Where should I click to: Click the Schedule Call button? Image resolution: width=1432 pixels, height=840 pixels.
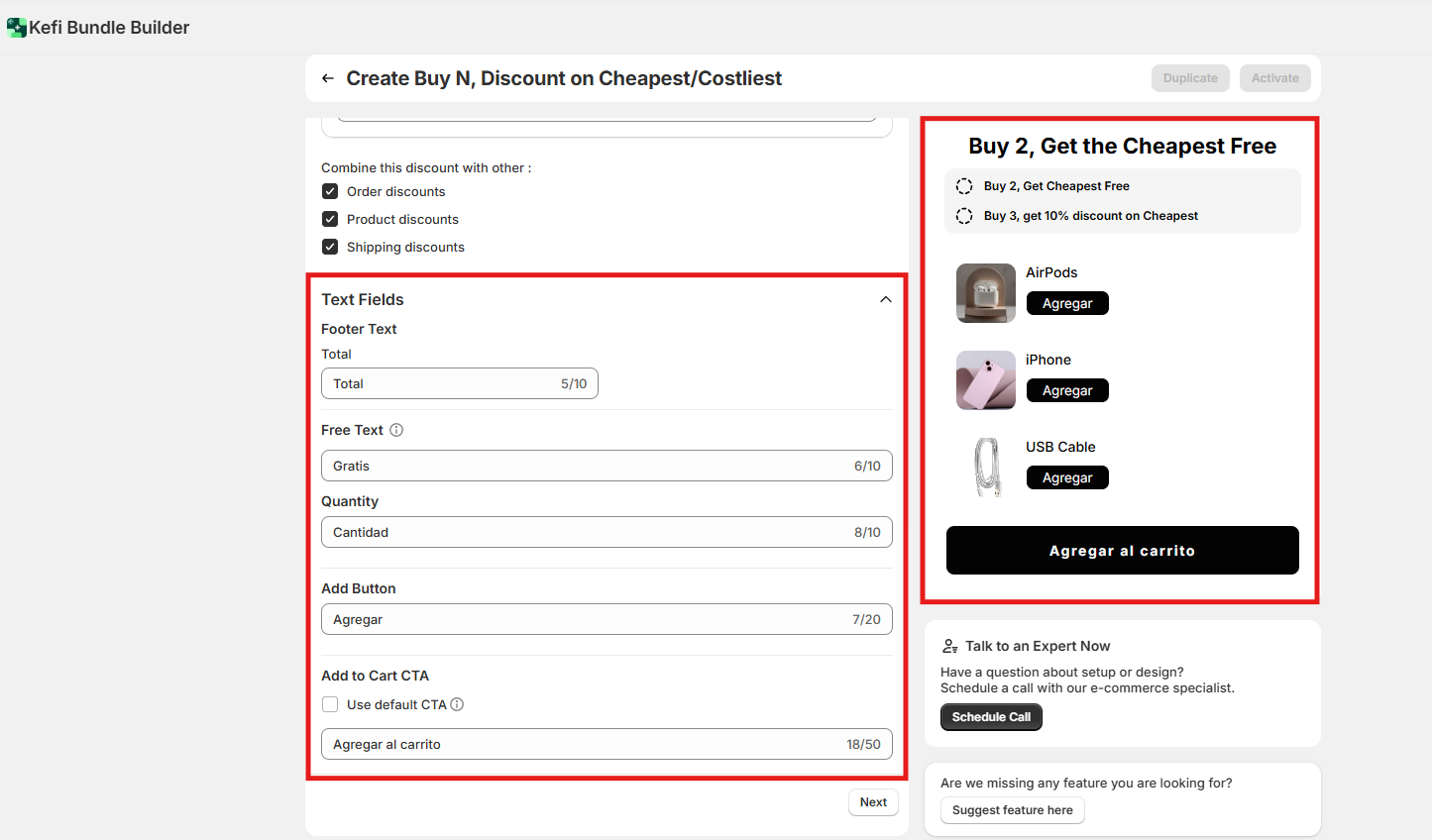click(x=990, y=717)
